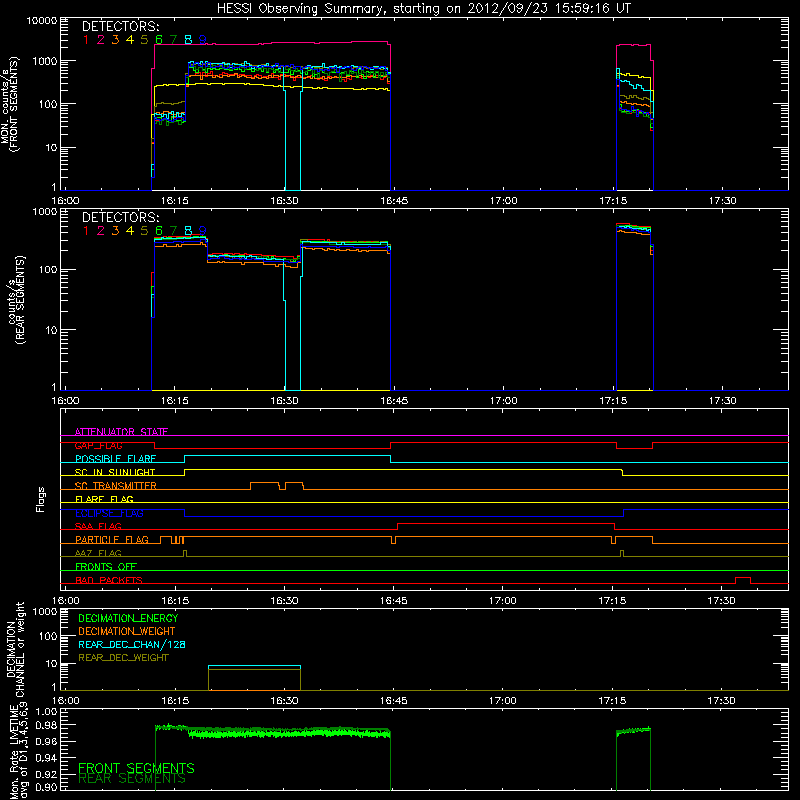Select DETECTORS: label in front segments panel

(121, 26)
